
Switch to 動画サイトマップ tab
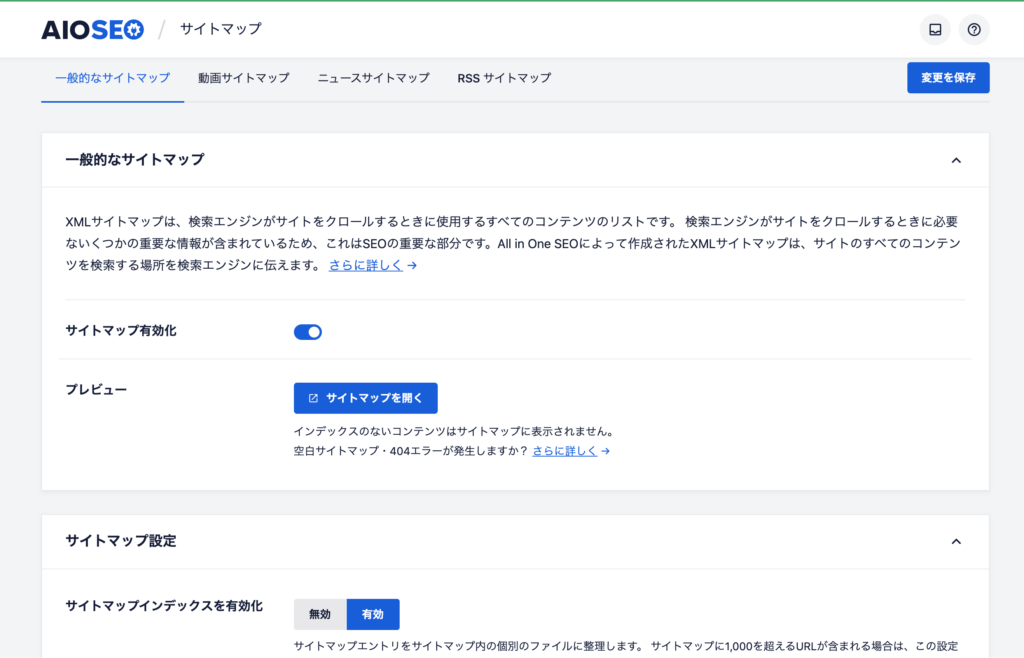[244, 78]
